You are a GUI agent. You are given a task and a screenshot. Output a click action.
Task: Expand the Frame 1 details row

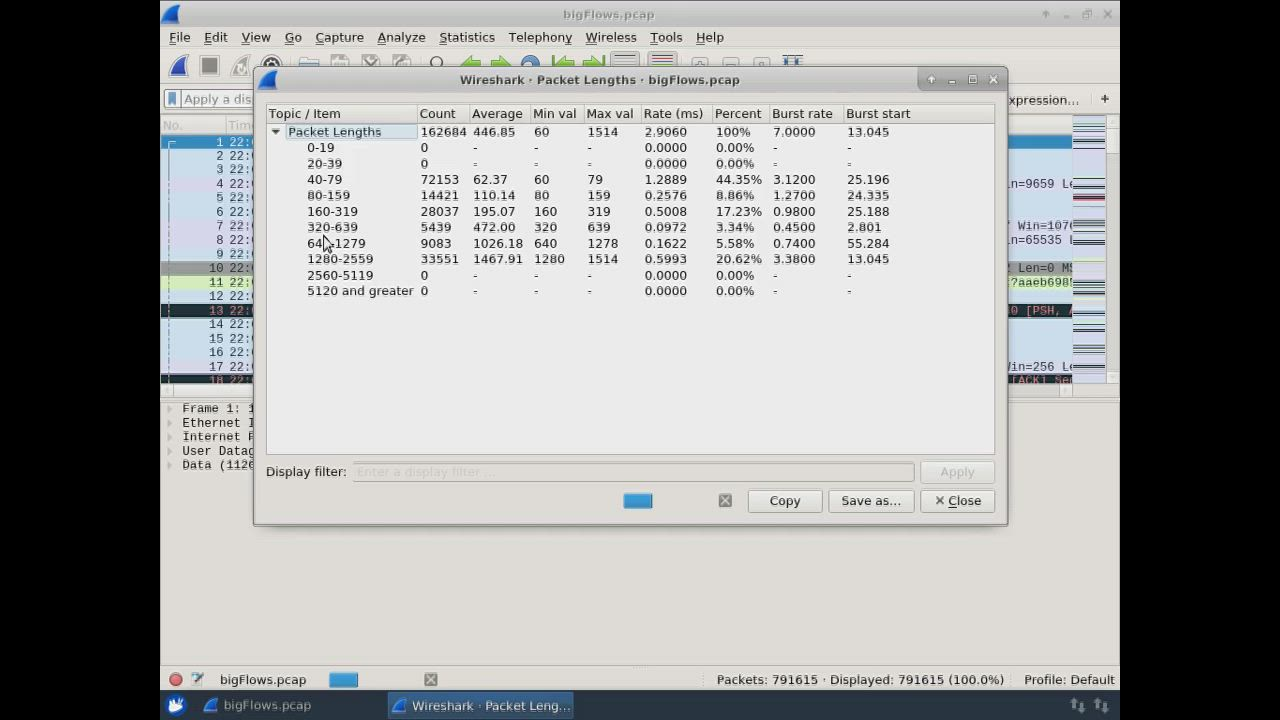(170, 409)
